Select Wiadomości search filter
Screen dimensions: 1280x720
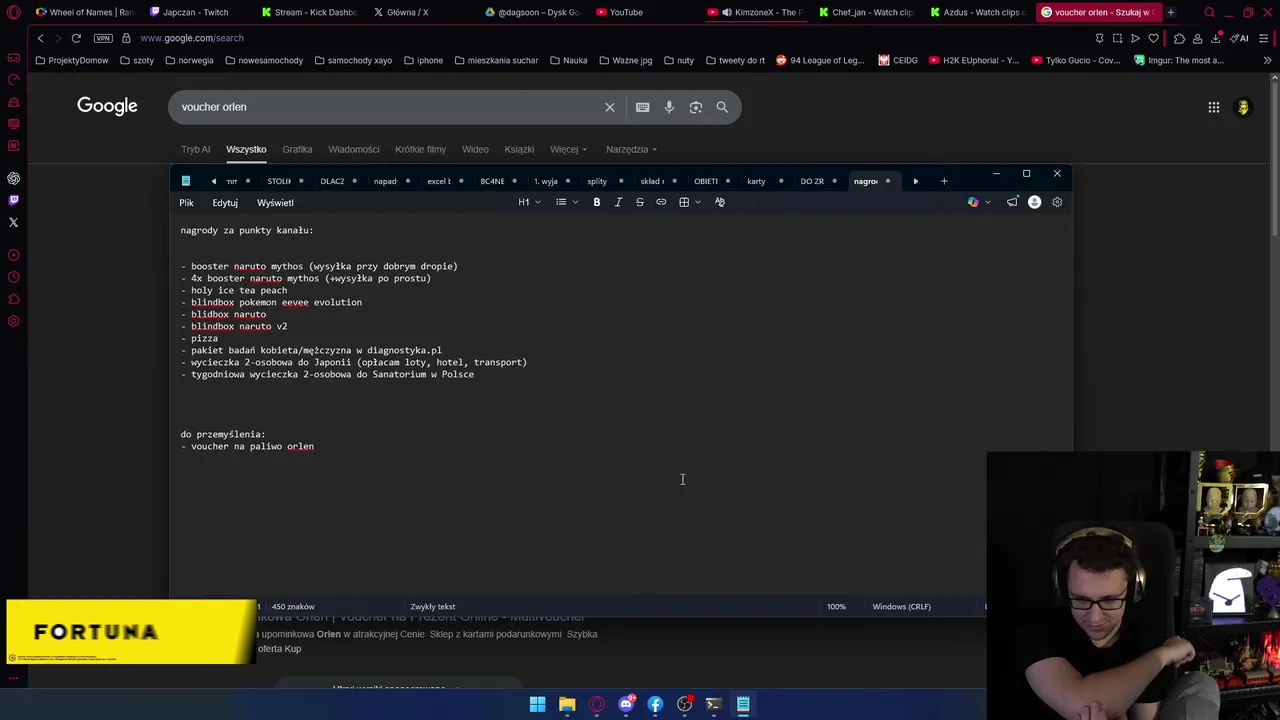pos(354,149)
